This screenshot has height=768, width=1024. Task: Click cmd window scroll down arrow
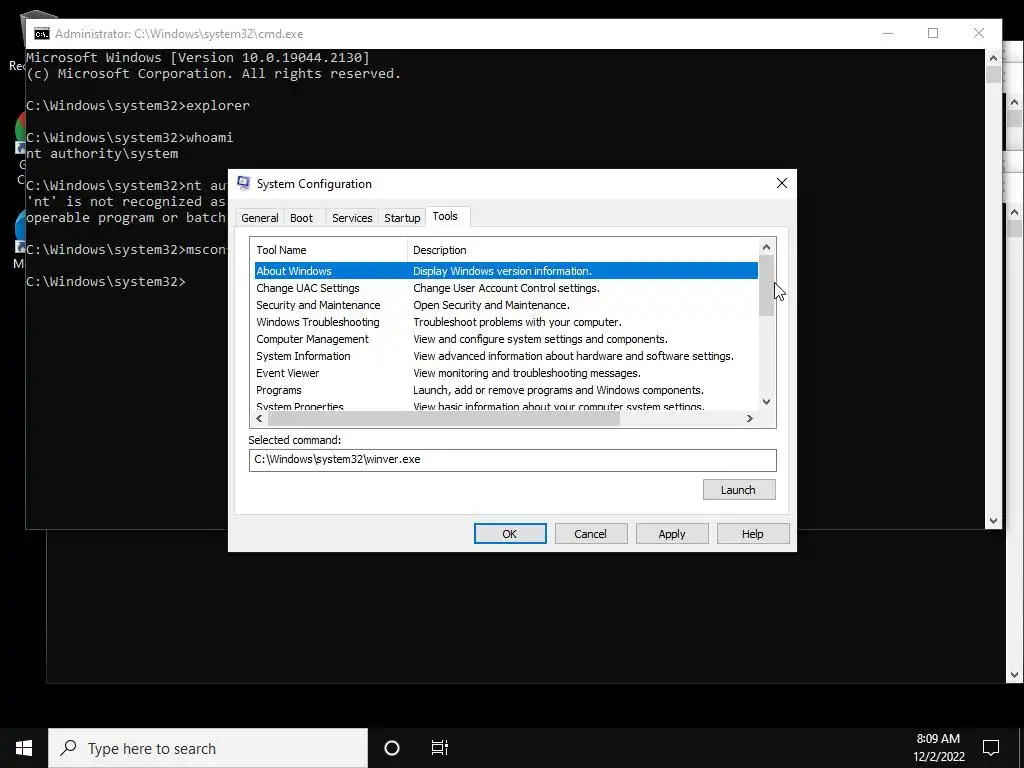point(993,520)
